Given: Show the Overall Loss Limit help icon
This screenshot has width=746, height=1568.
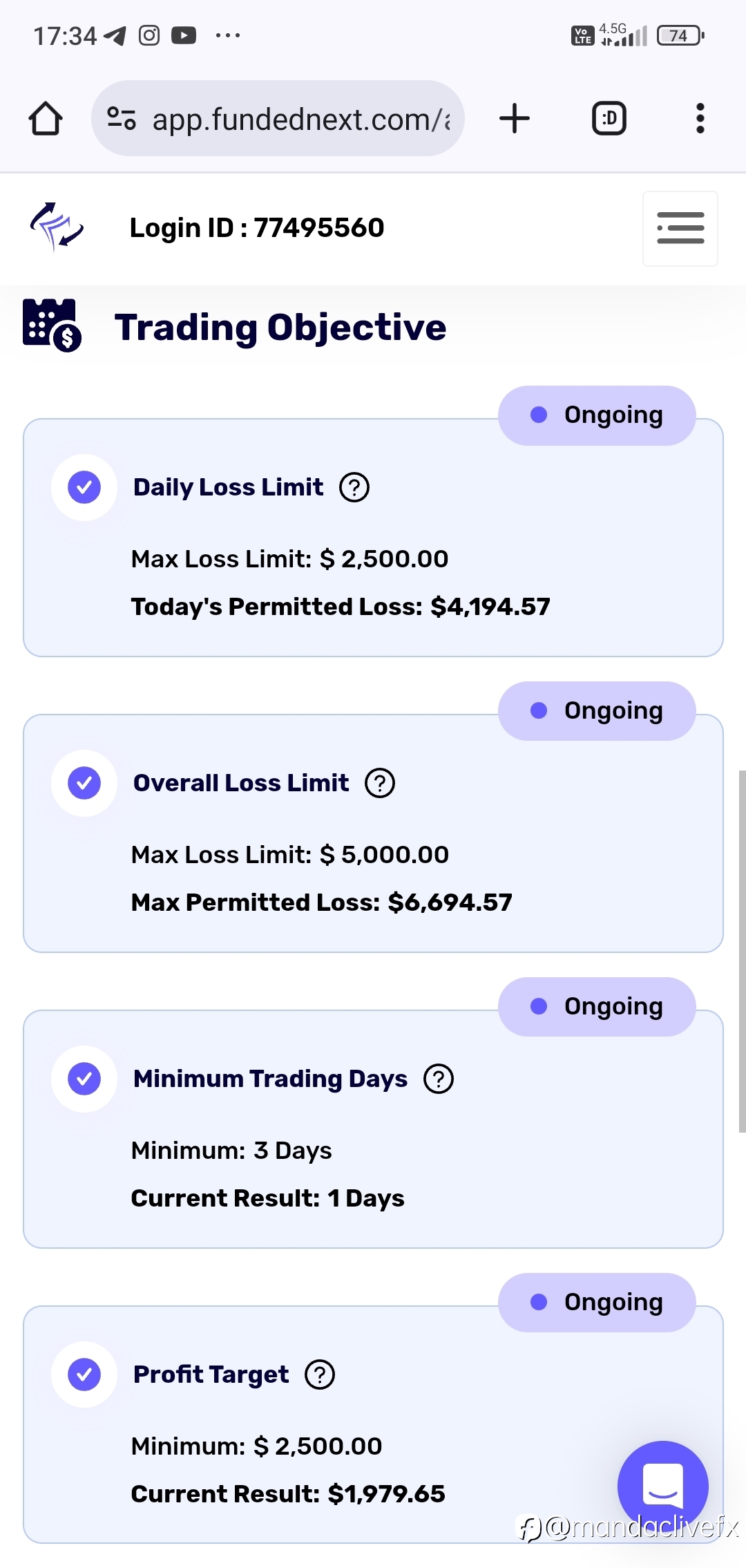Looking at the screenshot, I should click(x=380, y=783).
